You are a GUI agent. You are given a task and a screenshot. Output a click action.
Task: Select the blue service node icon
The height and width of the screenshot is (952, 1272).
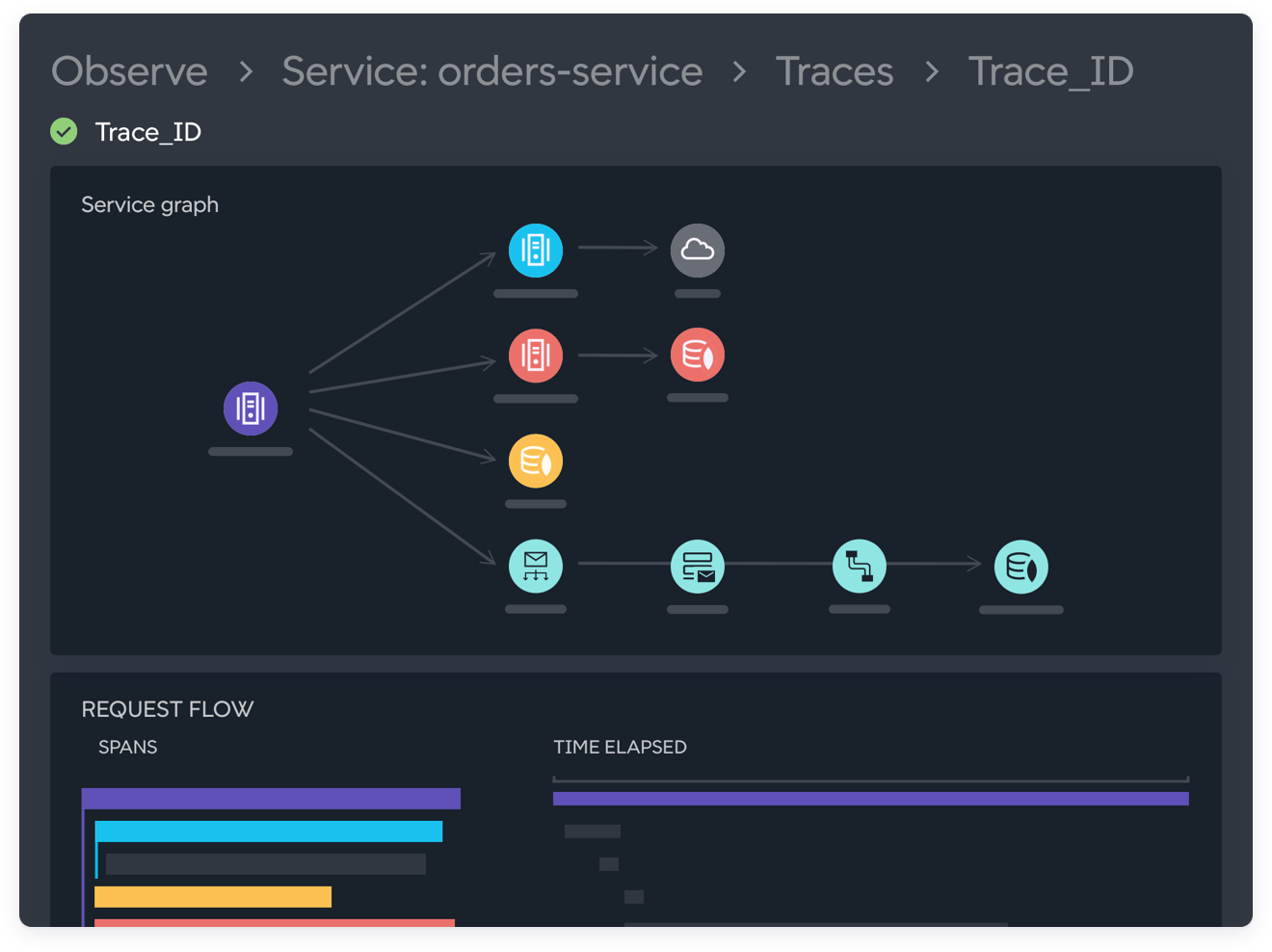pos(536,251)
